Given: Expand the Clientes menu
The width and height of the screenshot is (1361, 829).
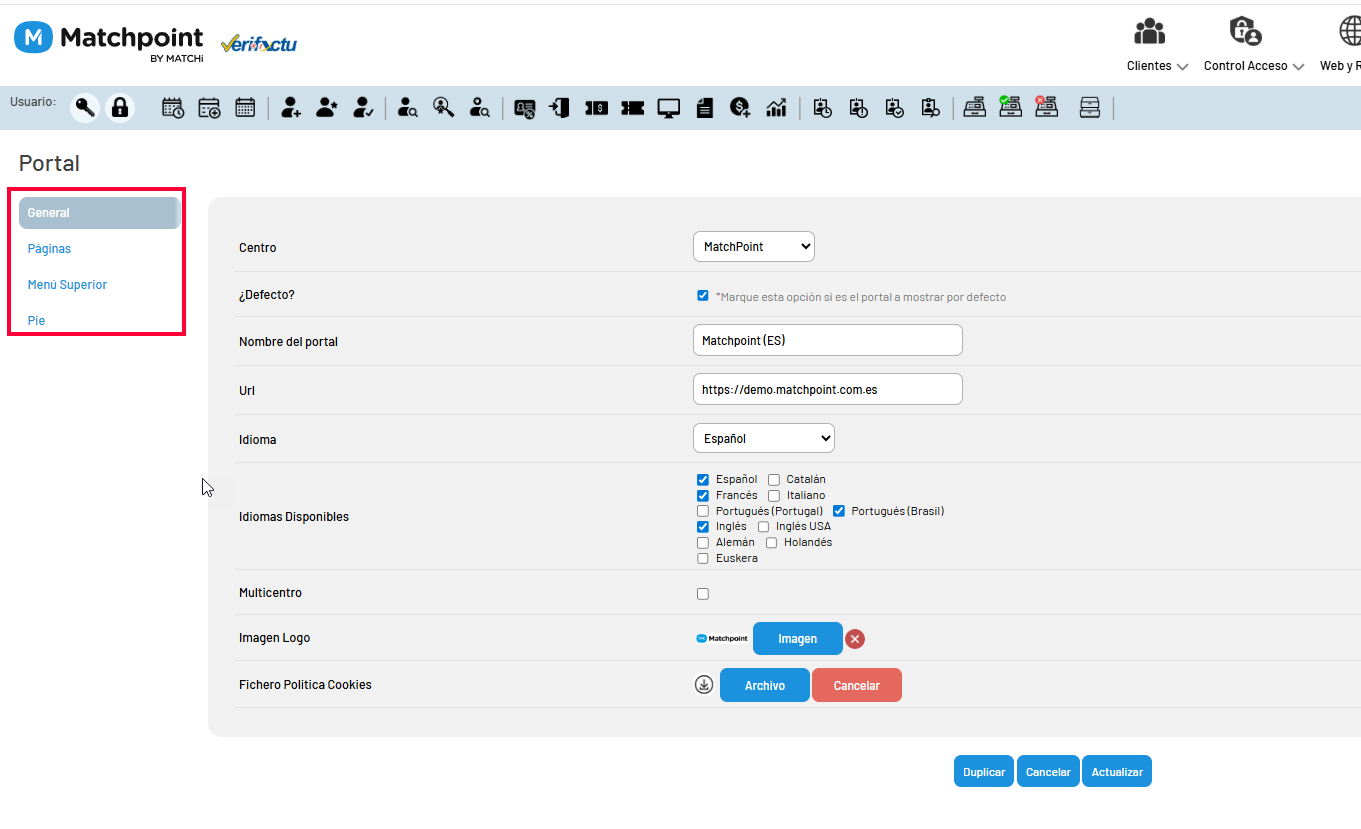Looking at the screenshot, I should click(x=1157, y=66).
